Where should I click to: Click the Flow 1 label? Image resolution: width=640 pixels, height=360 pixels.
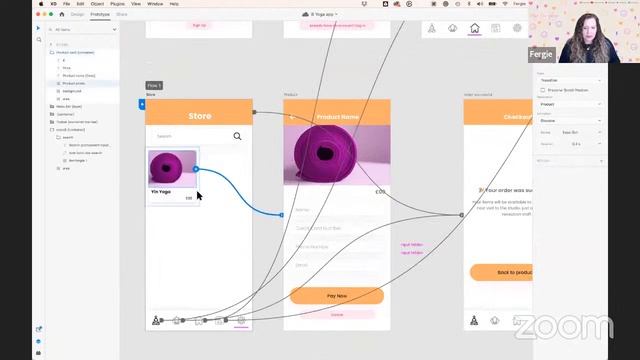pyautogui.click(x=154, y=85)
